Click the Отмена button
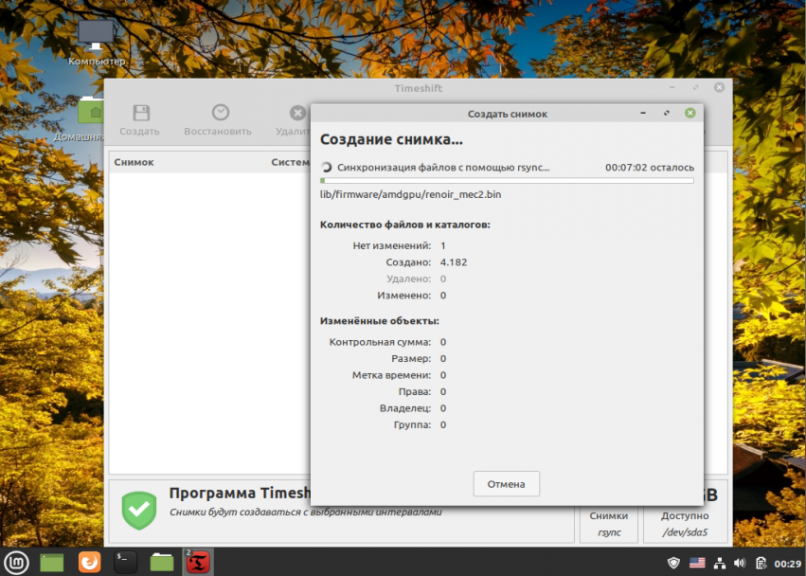Image resolution: width=806 pixels, height=576 pixels. click(506, 484)
